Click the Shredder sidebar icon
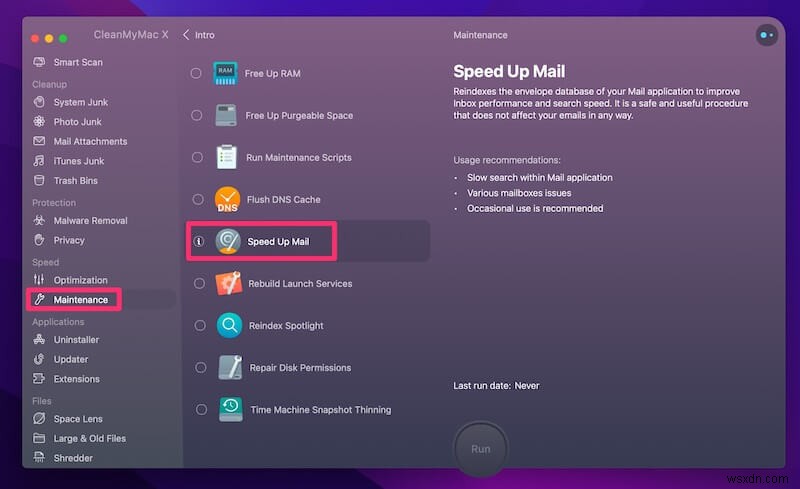The height and width of the screenshot is (489, 800). 39,458
